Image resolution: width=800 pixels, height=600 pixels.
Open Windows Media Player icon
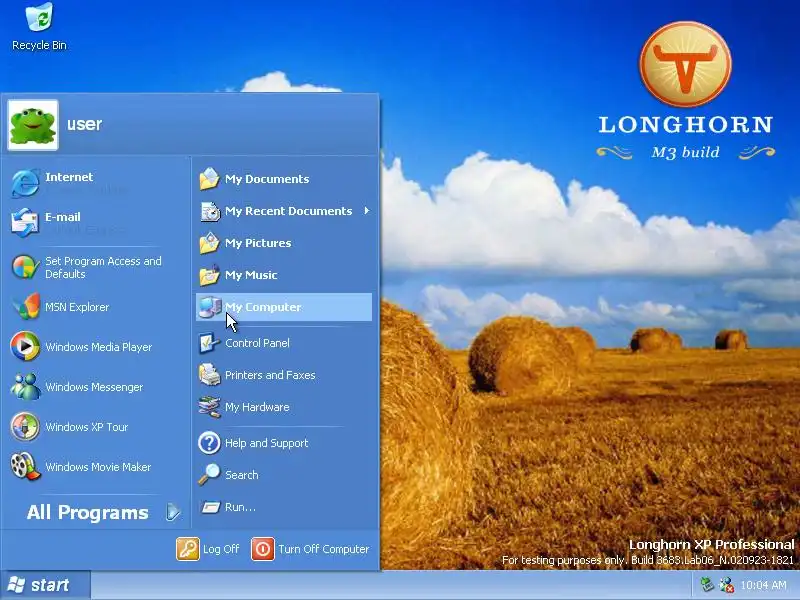pyautogui.click(x=25, y=346)
